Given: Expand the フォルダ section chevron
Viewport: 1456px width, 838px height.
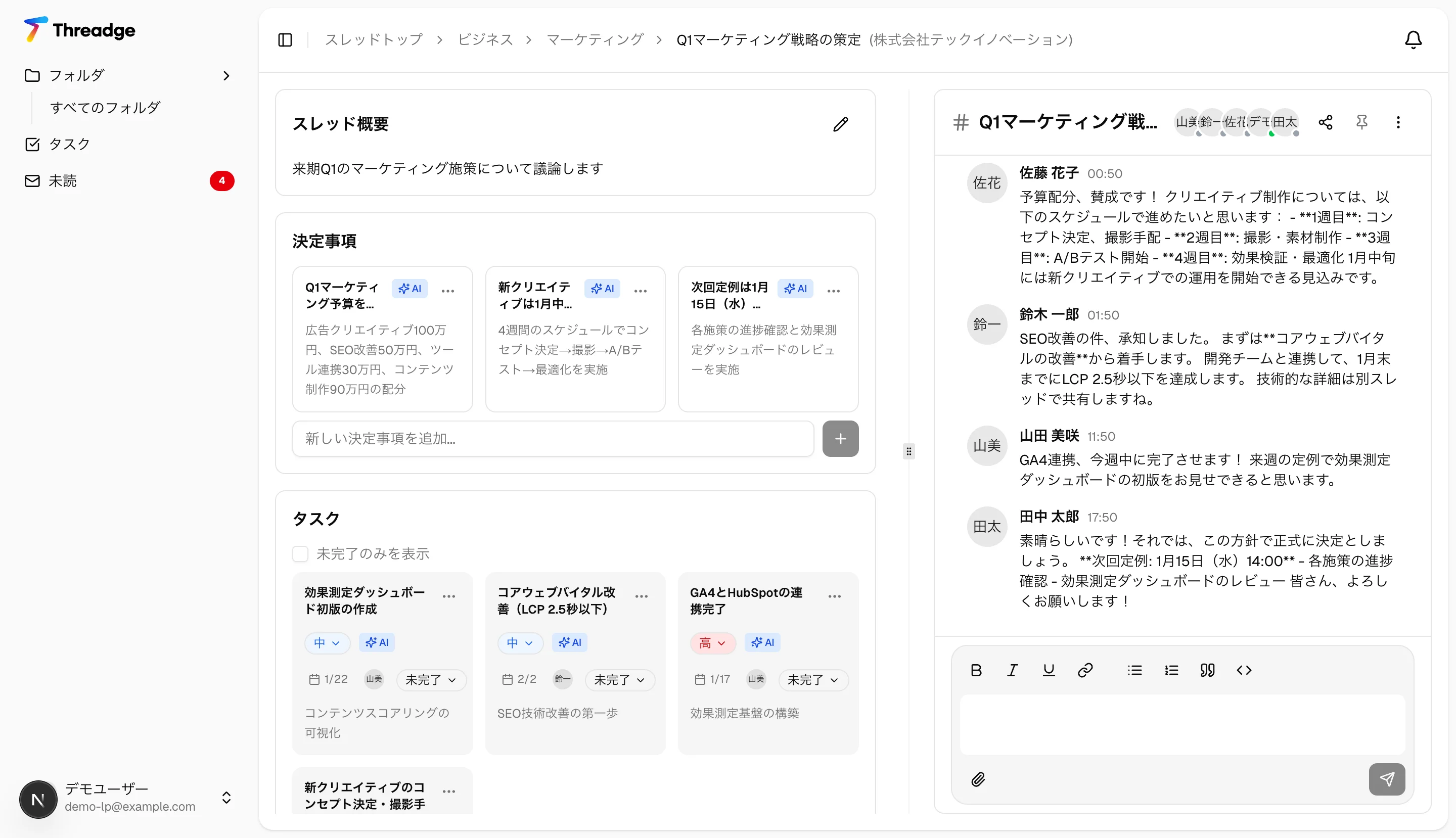Looking at the screenshot, I should coord(225,75).
